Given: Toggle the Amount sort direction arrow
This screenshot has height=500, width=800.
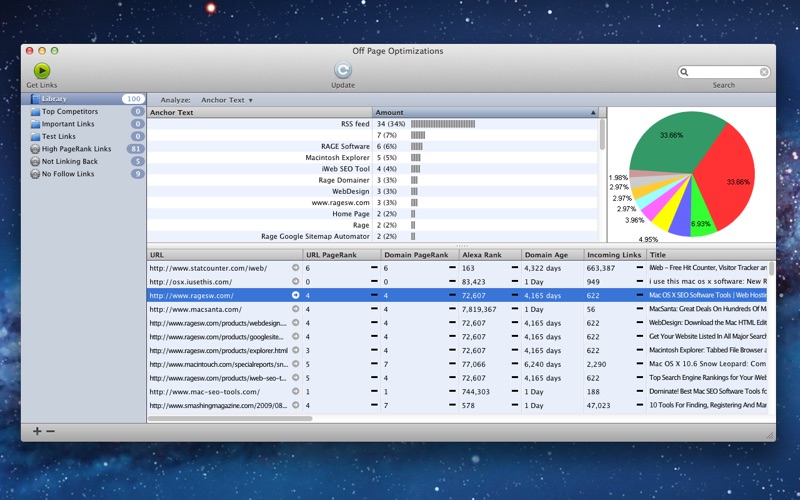Looking at the screenshot, I should [593, 112].
